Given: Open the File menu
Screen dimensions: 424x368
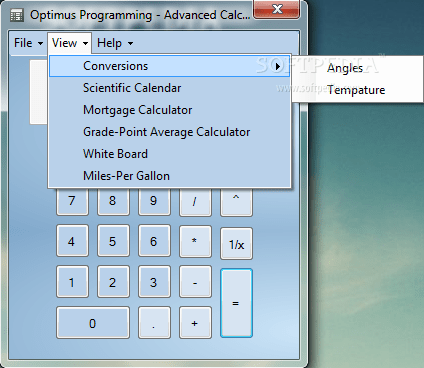Looking at the screenshot, I should [28, 43].
